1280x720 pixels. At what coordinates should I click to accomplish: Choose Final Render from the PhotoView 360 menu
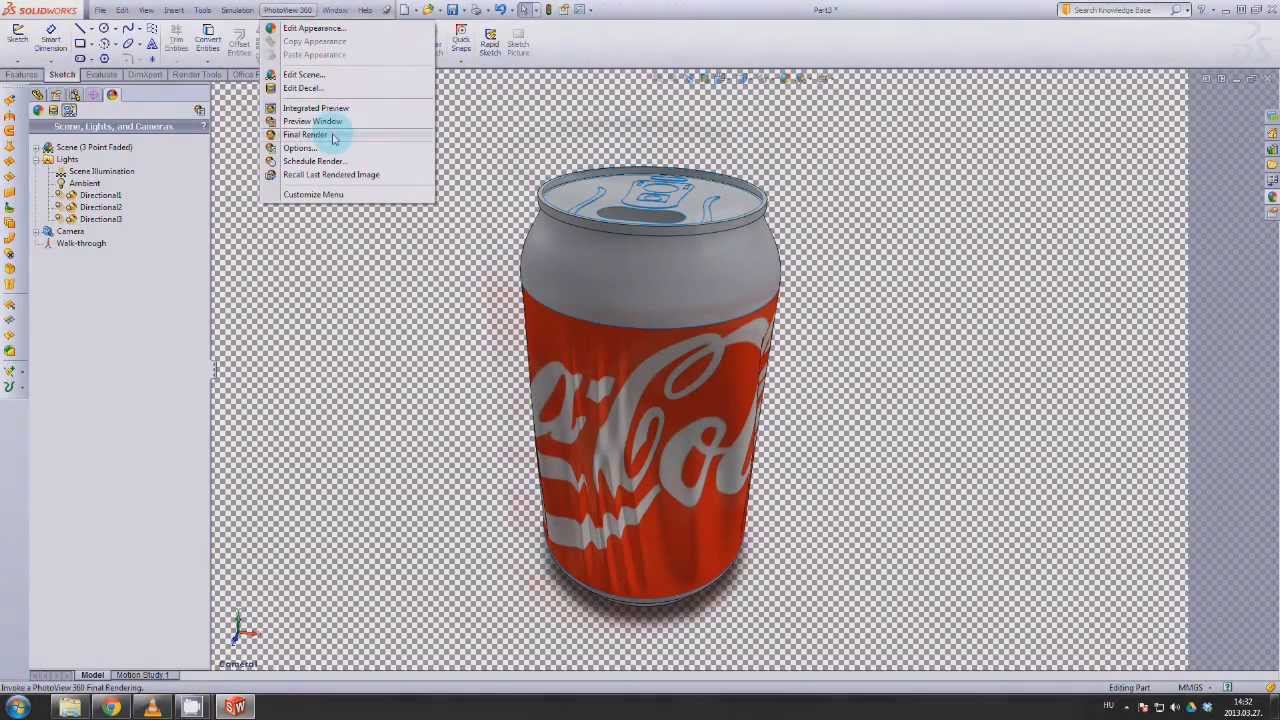coord(305,134)
